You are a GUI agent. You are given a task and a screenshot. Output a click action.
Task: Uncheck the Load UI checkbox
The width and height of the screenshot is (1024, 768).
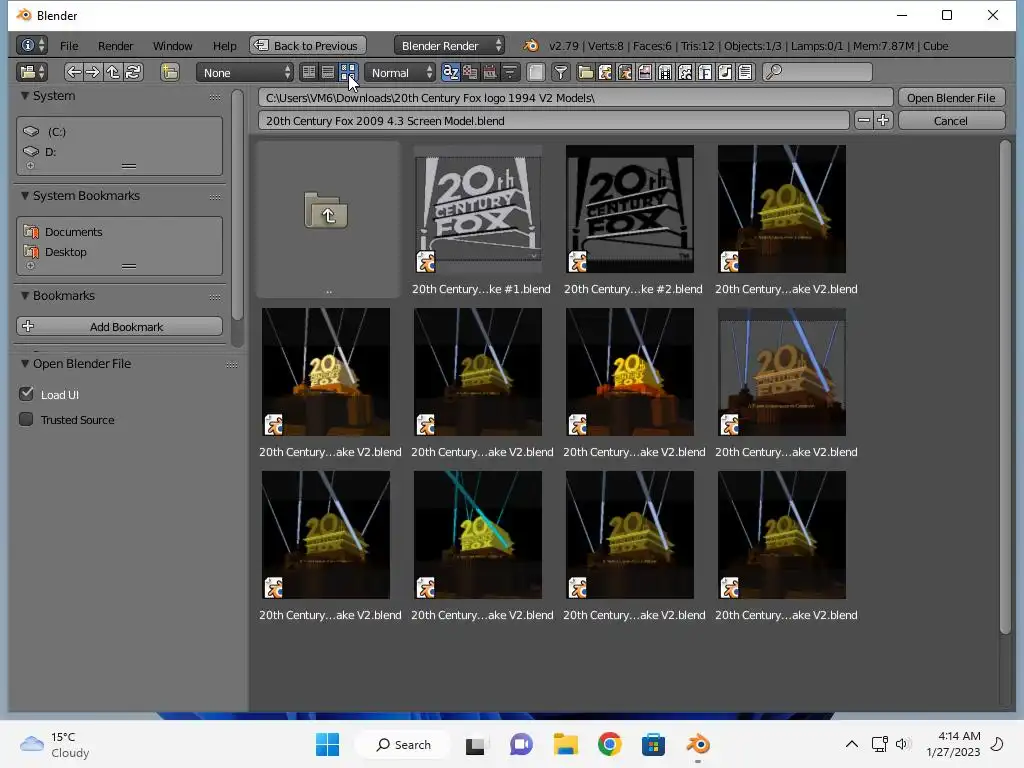point(26,394)
